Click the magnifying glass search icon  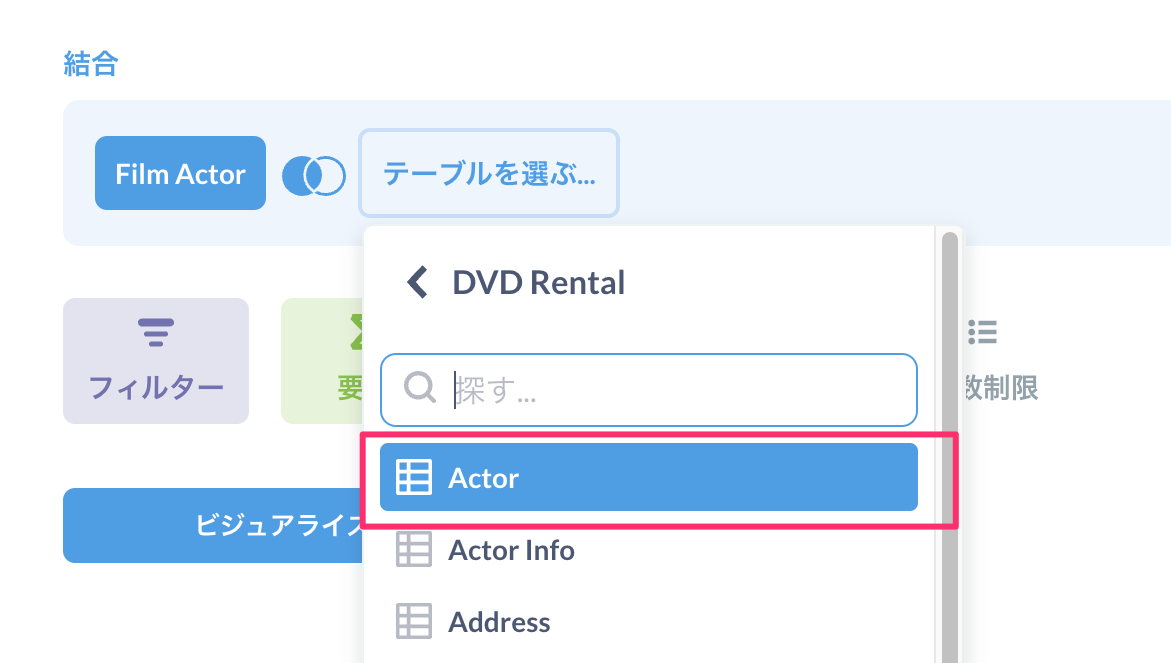(420, 387)
